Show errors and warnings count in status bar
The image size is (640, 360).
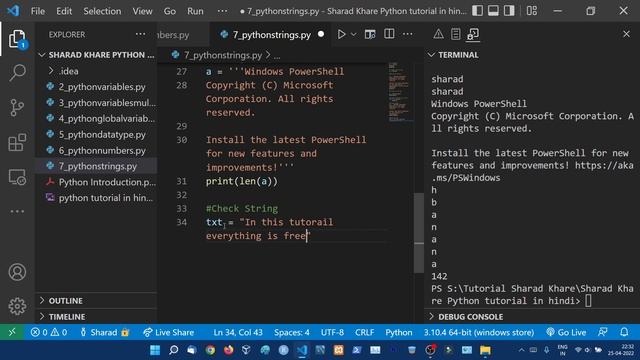[49, 332]
